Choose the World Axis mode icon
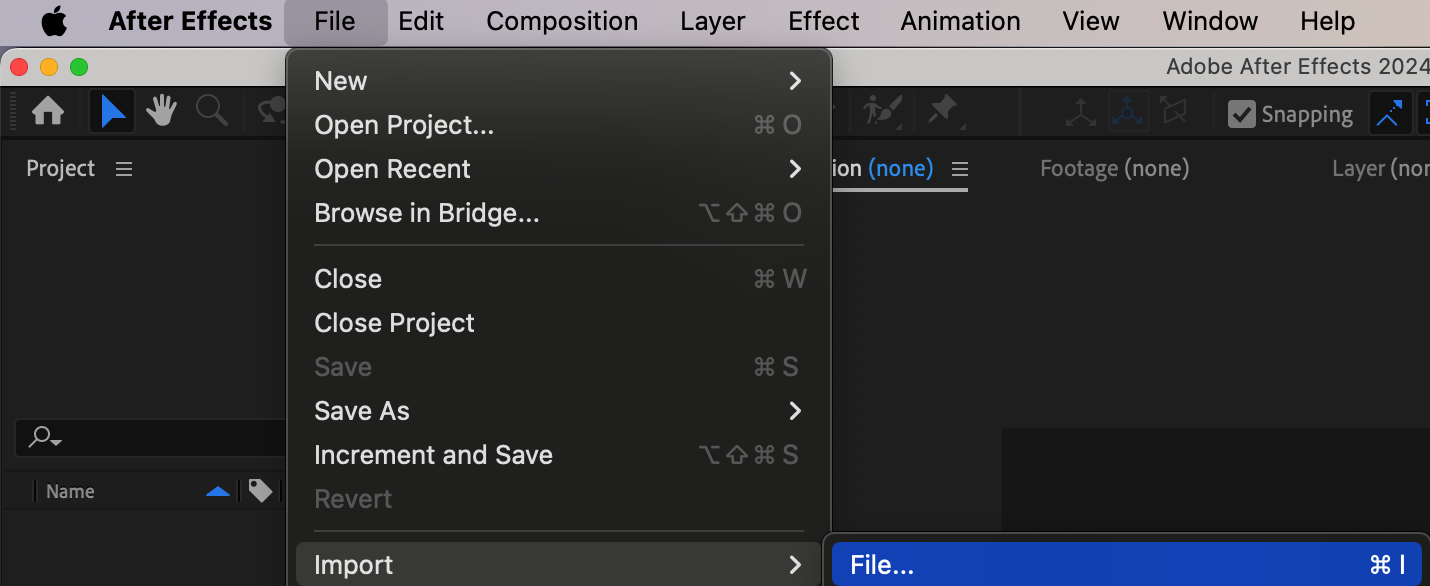This screenshot has height=586, width=1430. (x=1127, y=114)
